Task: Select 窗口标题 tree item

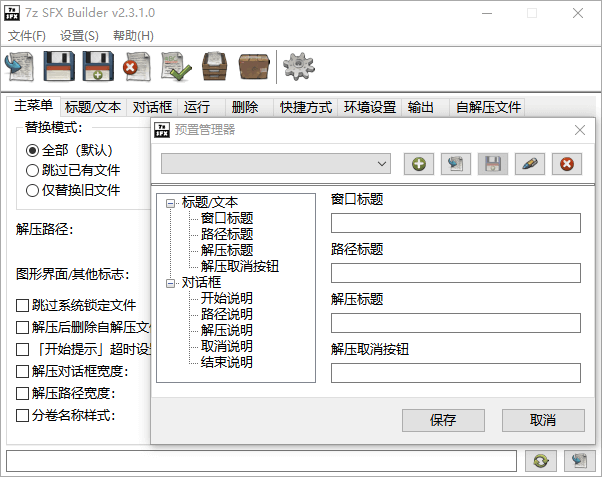Action: pos(227,218)
